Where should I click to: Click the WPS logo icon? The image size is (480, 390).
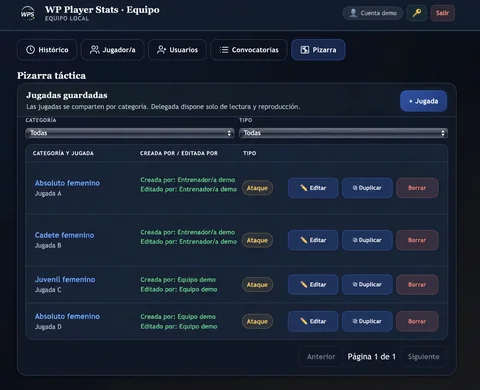pos(27,14)
